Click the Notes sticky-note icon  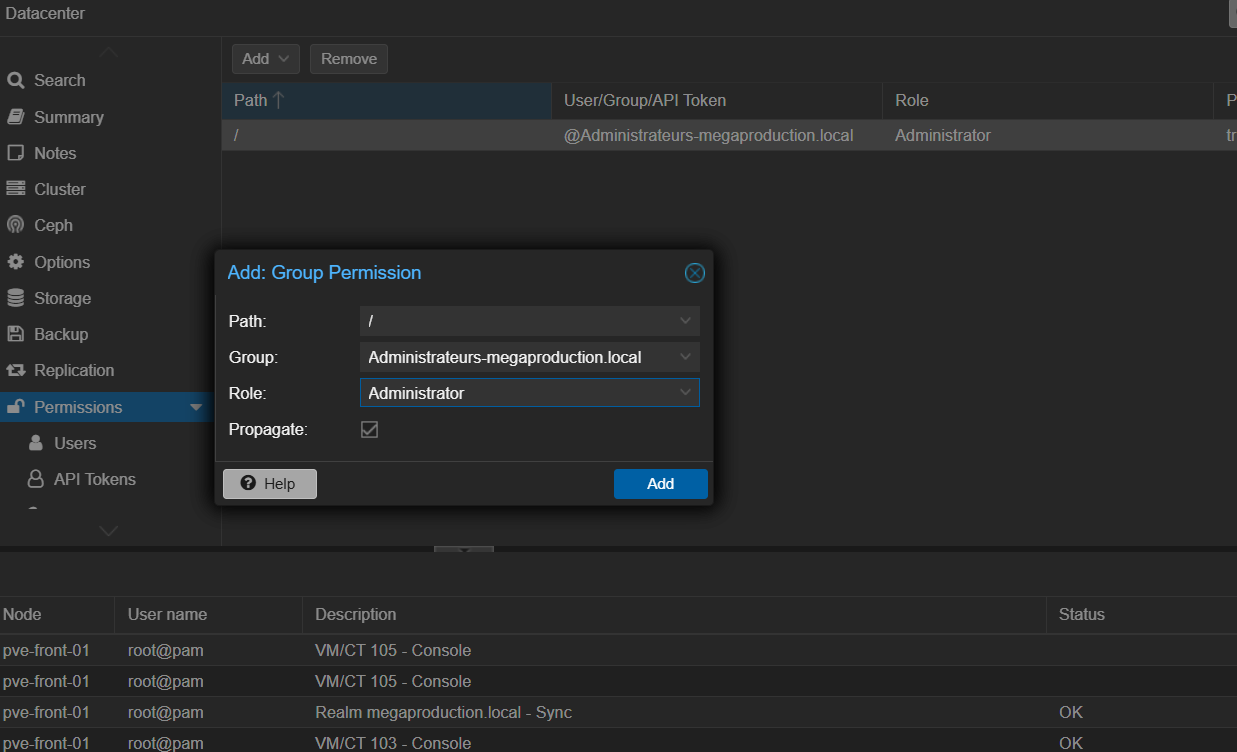click(15, 153)
